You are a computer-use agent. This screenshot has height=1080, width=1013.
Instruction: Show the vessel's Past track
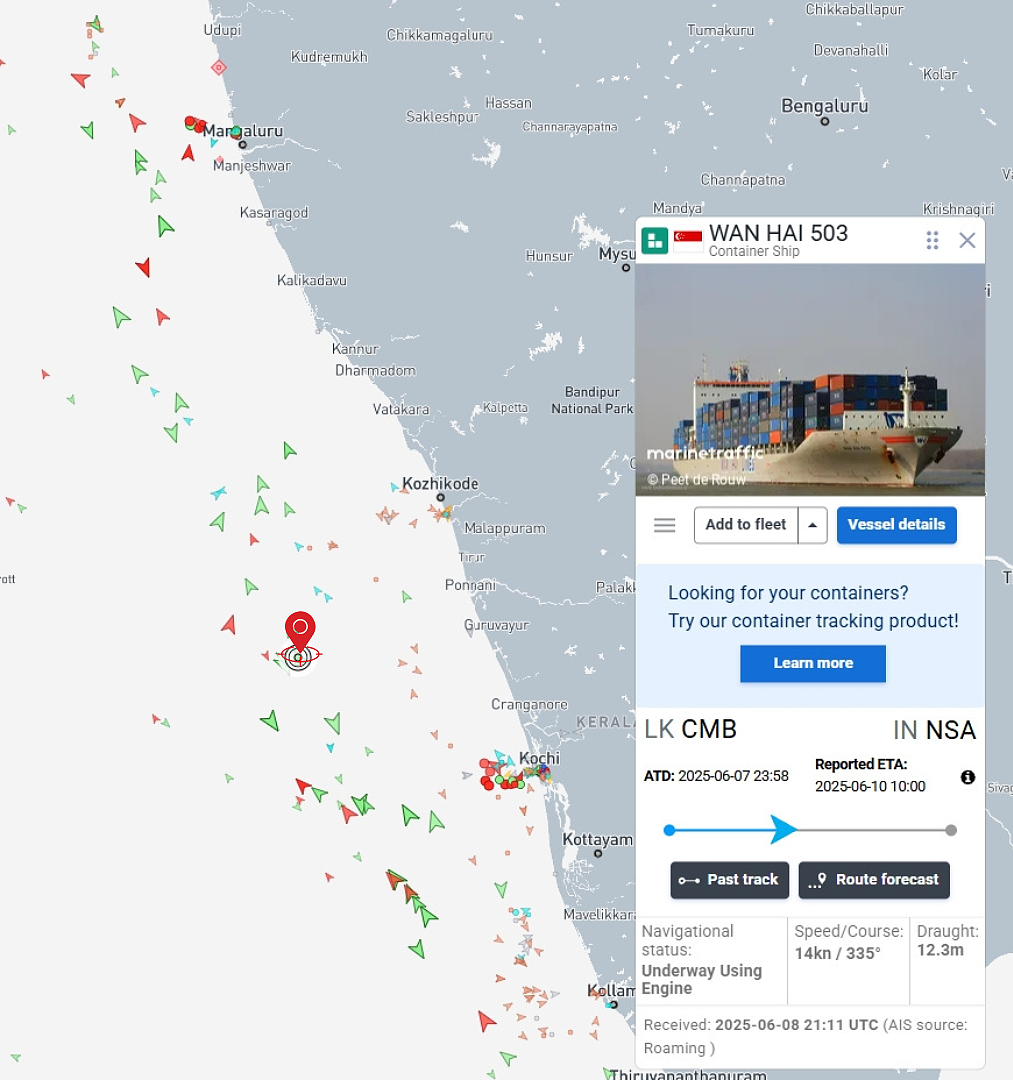pyautogui.click(x=729, y=880)
